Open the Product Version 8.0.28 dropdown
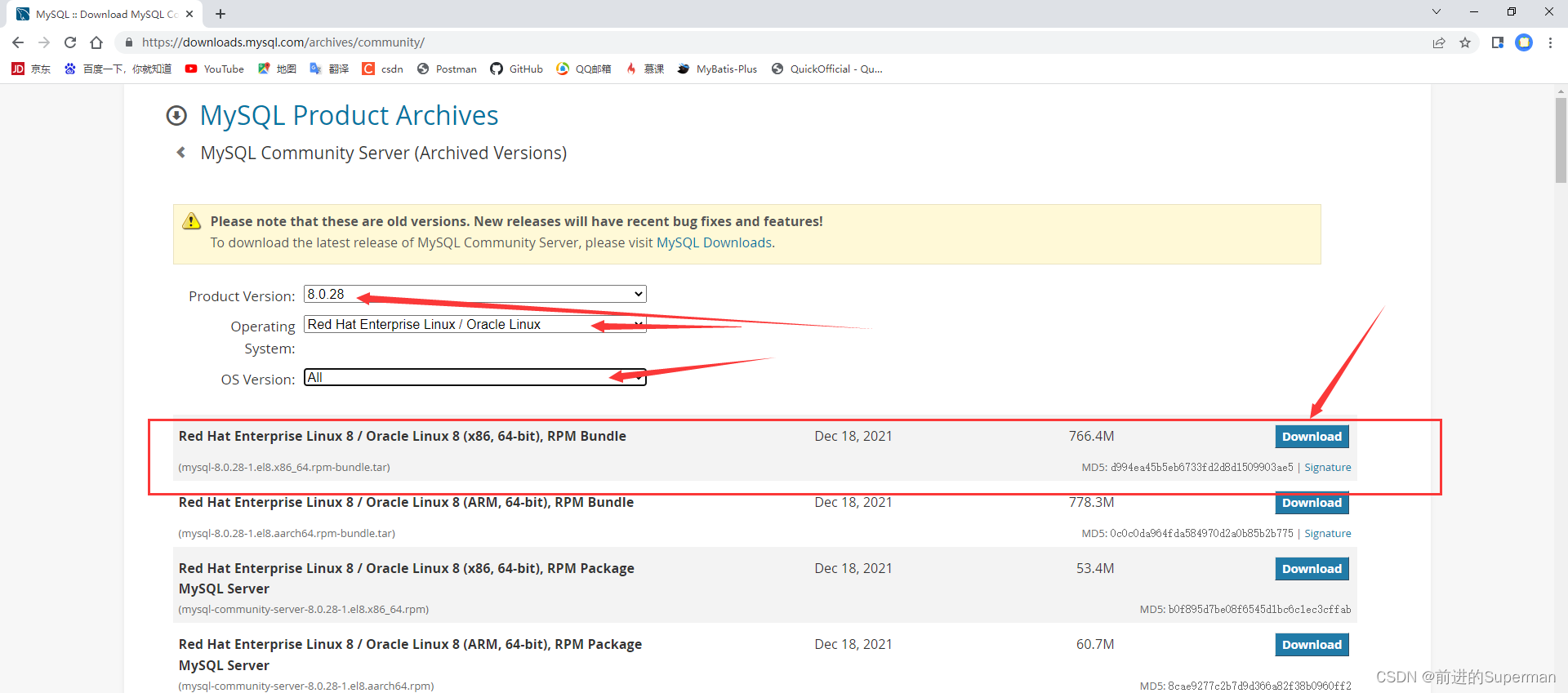Image resolution: width=1568 pixels, height=693 pixels. click(x=474, y=294)
